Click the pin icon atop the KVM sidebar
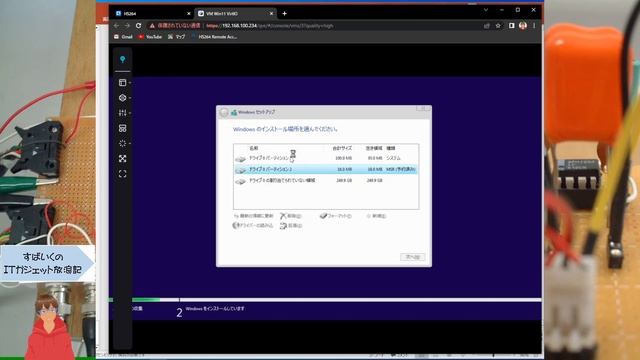The image size is (640, 360). pyautogui.click(x=122, y=60)
